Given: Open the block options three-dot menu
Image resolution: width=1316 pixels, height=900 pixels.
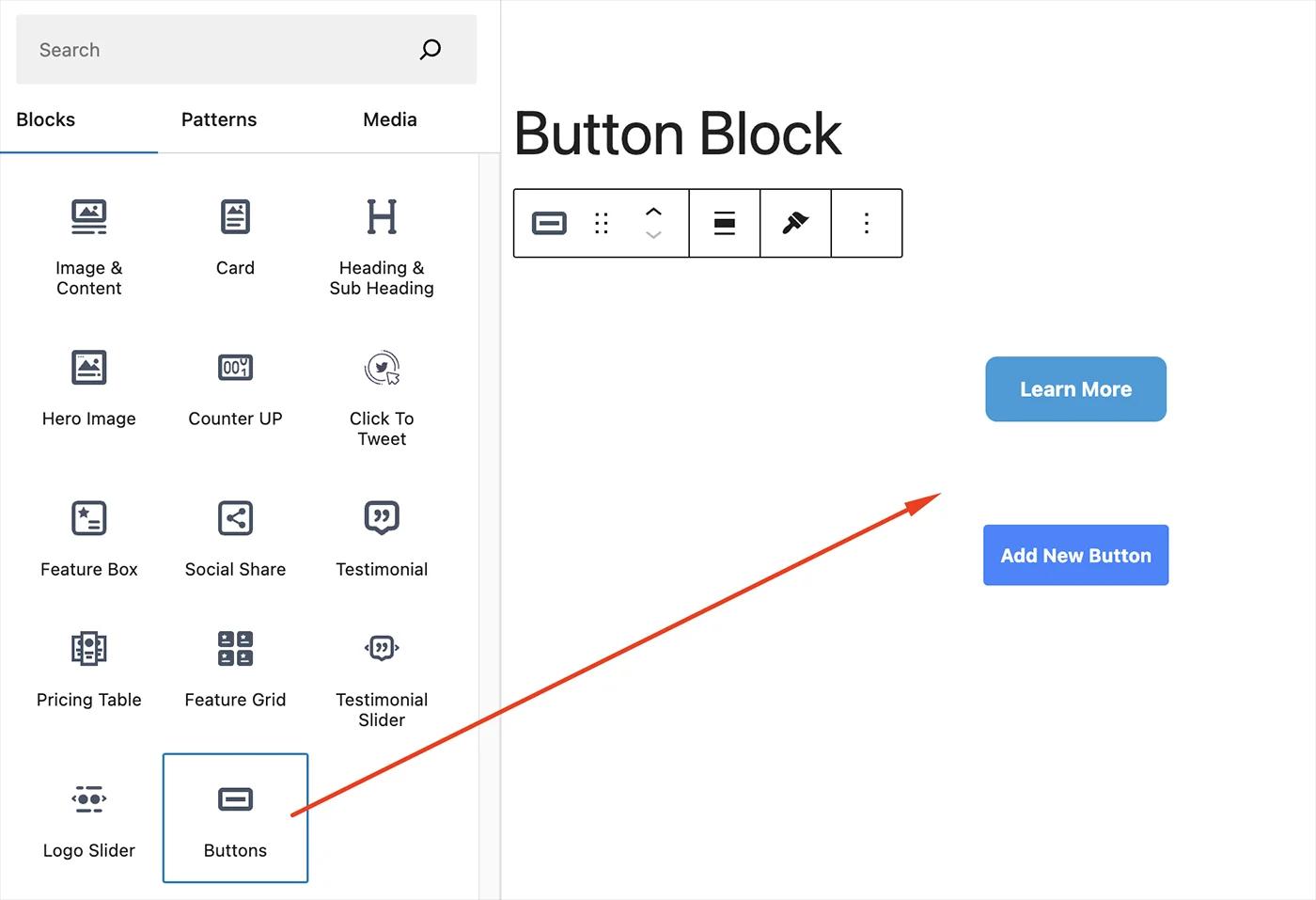Looking at the screenshot, I should [x=866, y=223].
